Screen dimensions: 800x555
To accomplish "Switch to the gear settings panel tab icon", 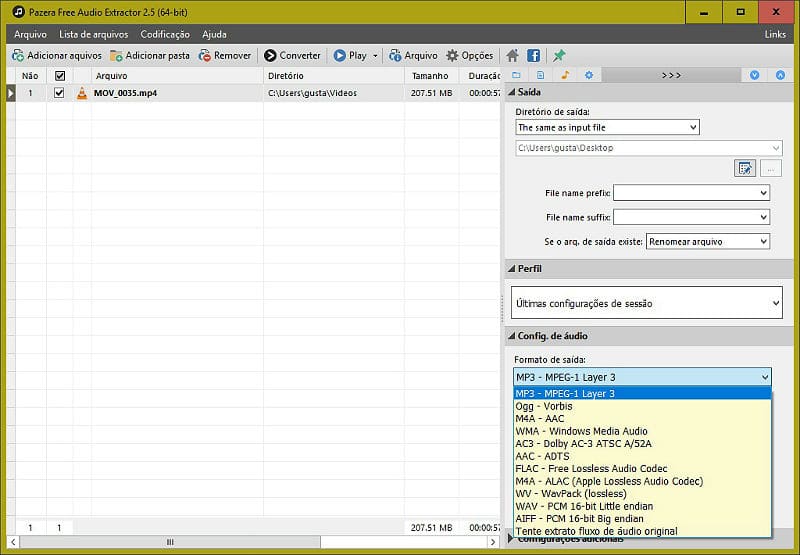I will [589, 75].
